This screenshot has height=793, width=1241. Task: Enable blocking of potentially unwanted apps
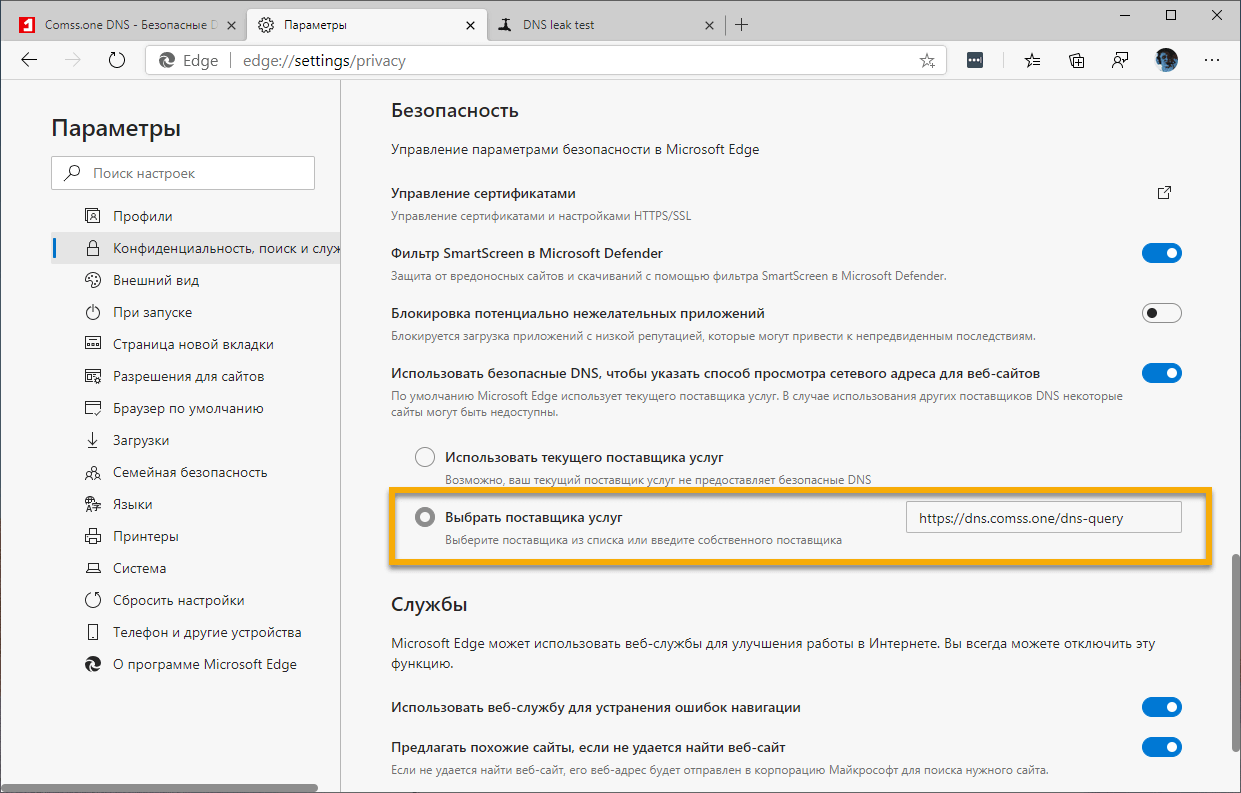[1161, 313]
